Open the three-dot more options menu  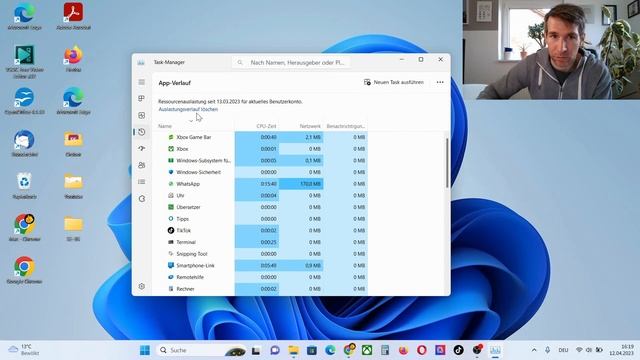point(440,82)
